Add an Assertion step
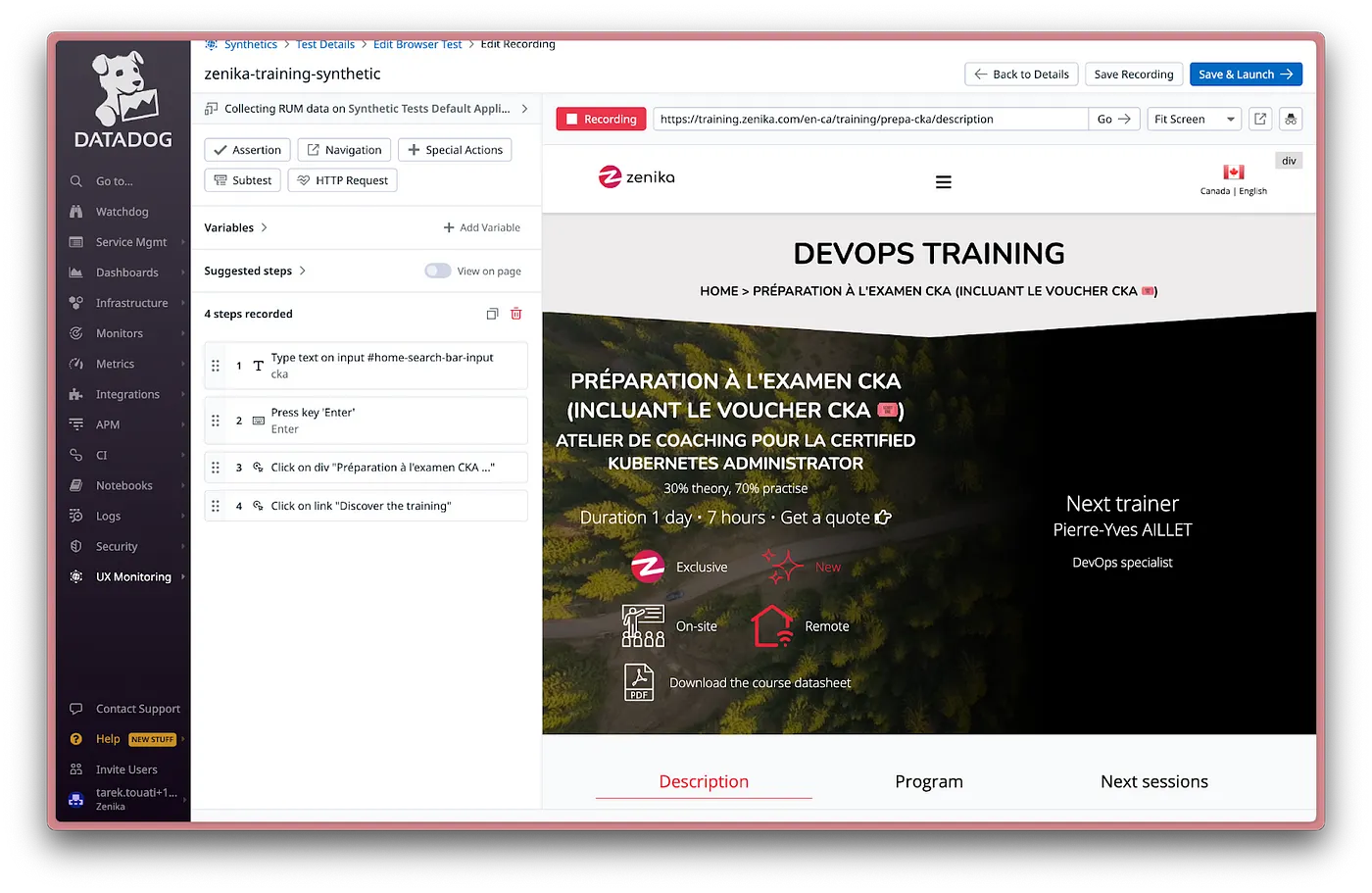This screenshot has height=893, width=1372. coord(247,150)
